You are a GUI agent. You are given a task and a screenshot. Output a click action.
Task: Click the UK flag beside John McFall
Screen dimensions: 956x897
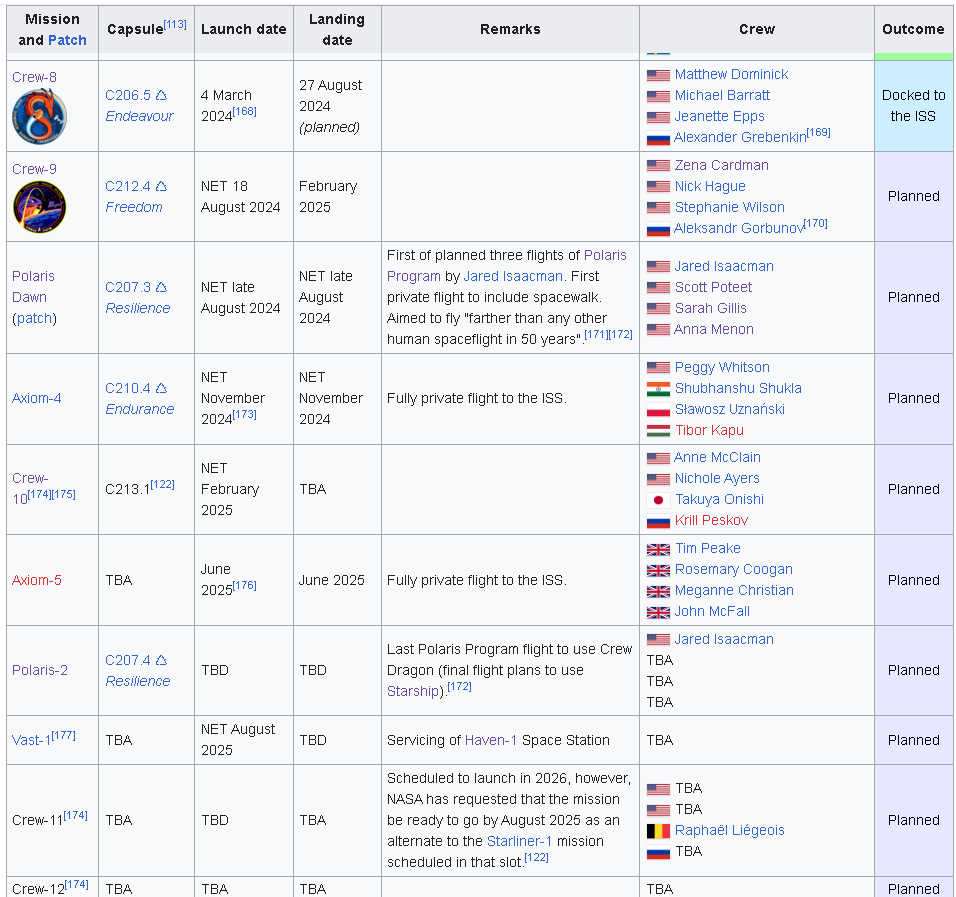click(658, 612)
